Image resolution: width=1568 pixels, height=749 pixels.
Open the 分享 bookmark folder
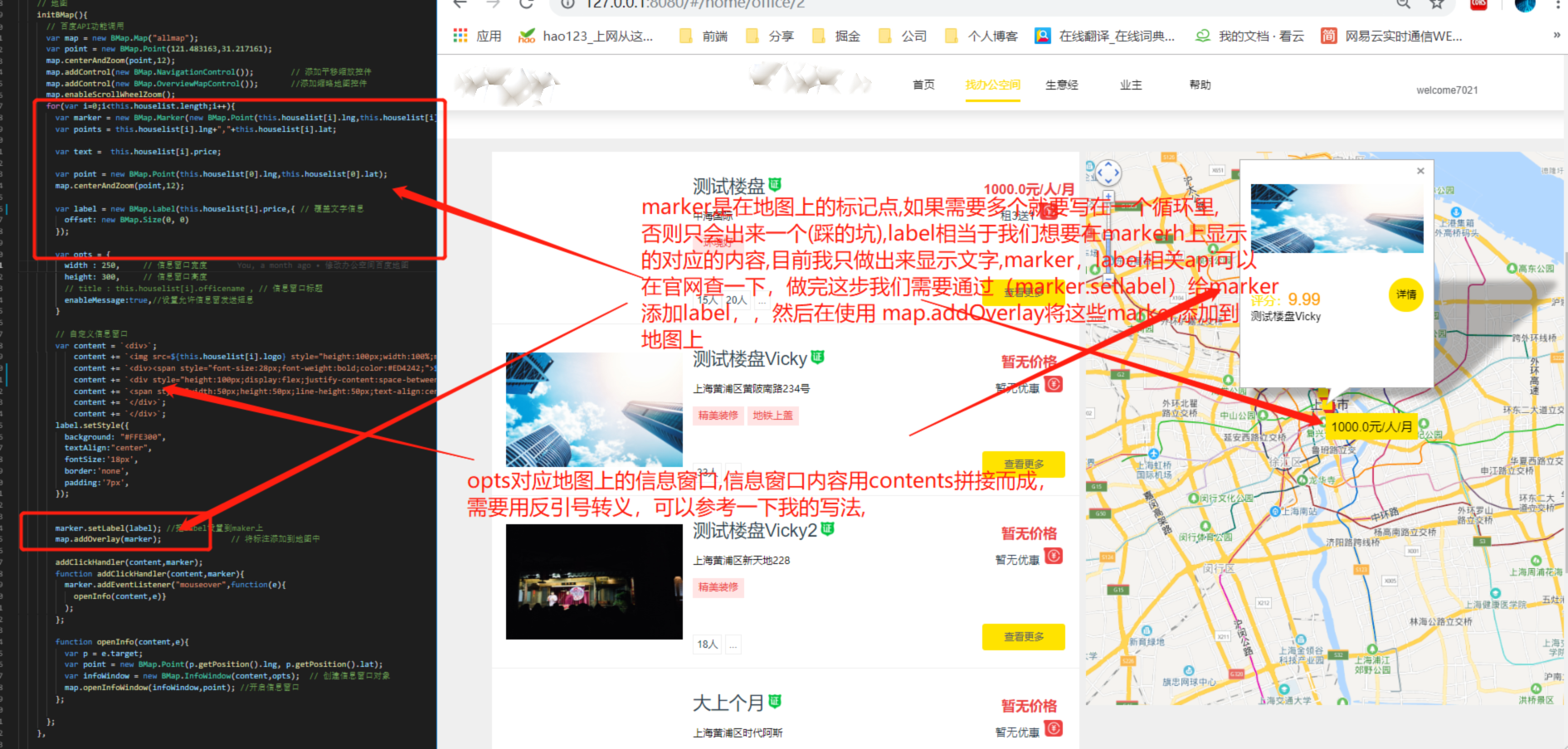(770, 36)
